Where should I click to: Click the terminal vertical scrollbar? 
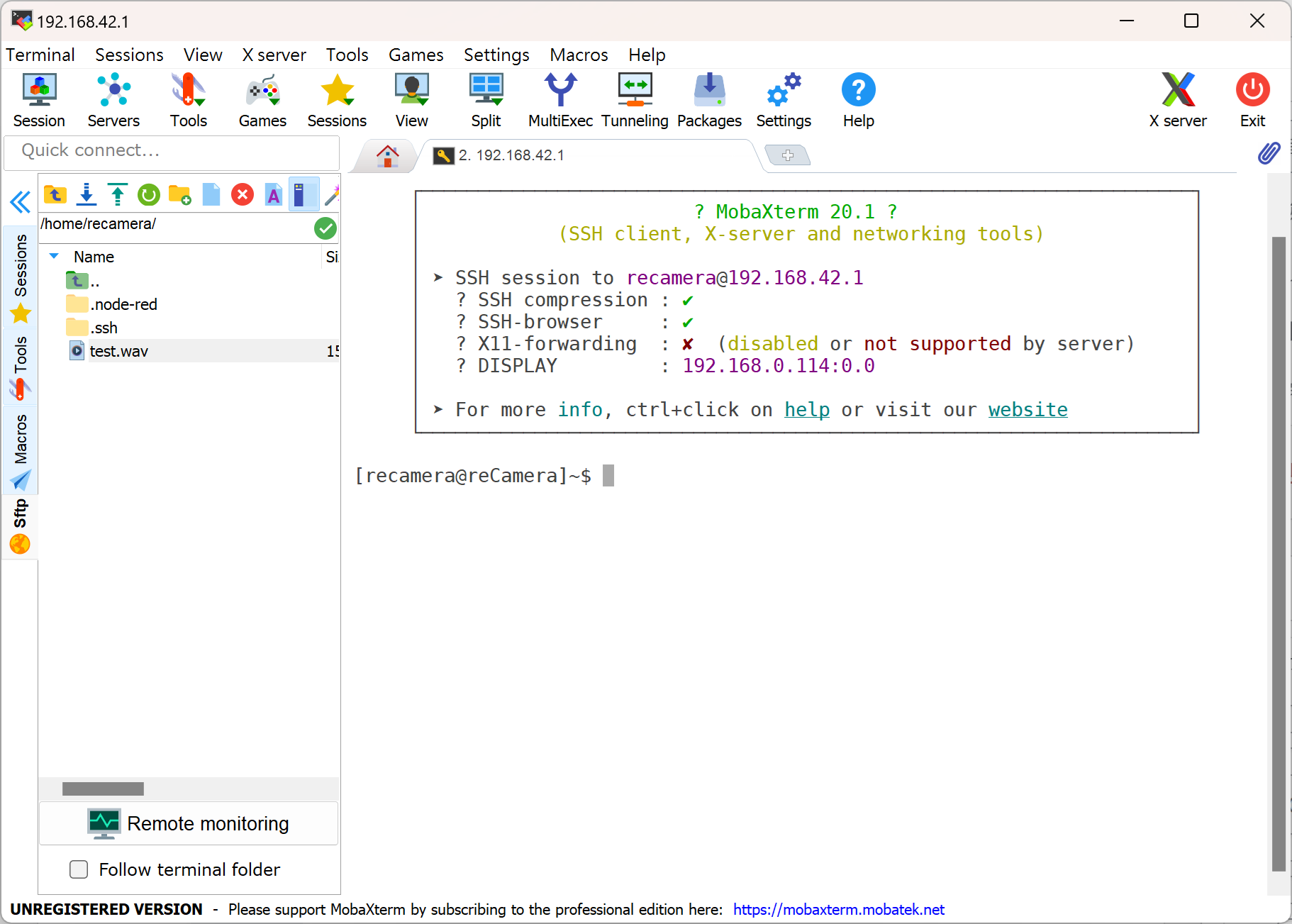tap(1279, 553)
